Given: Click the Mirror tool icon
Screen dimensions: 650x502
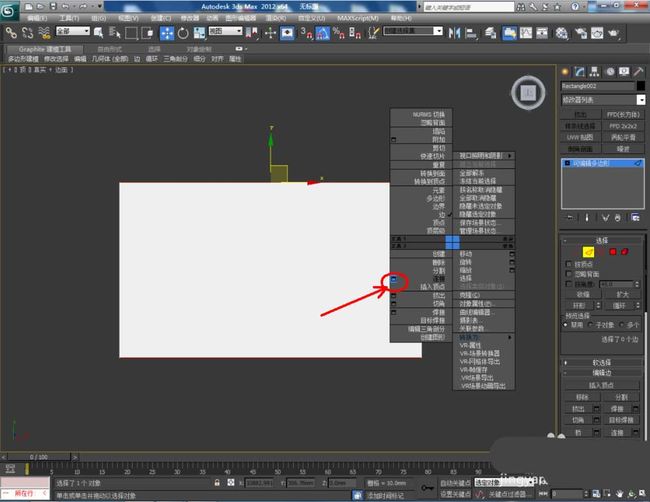Looking at the screenshot, I should pos(454,33).
